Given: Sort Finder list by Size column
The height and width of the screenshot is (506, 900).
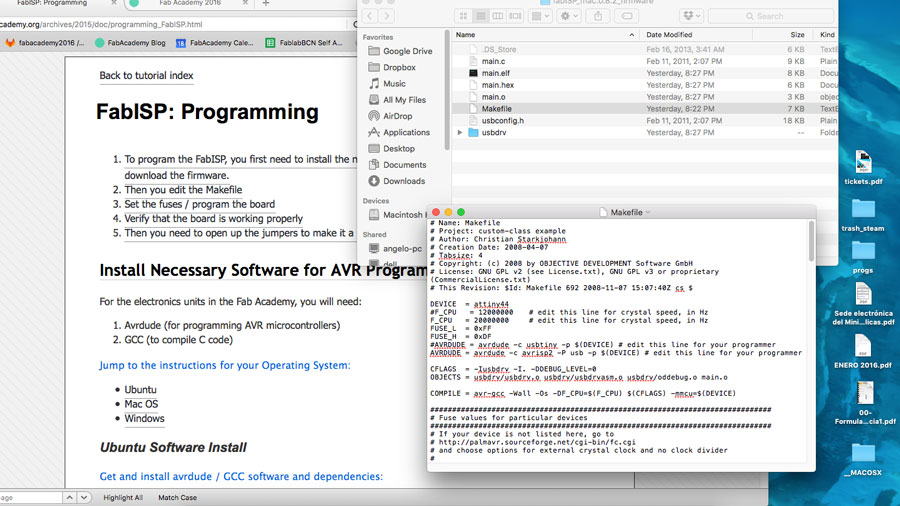Looking at the screenshot, I should click(x=783, y=35).
